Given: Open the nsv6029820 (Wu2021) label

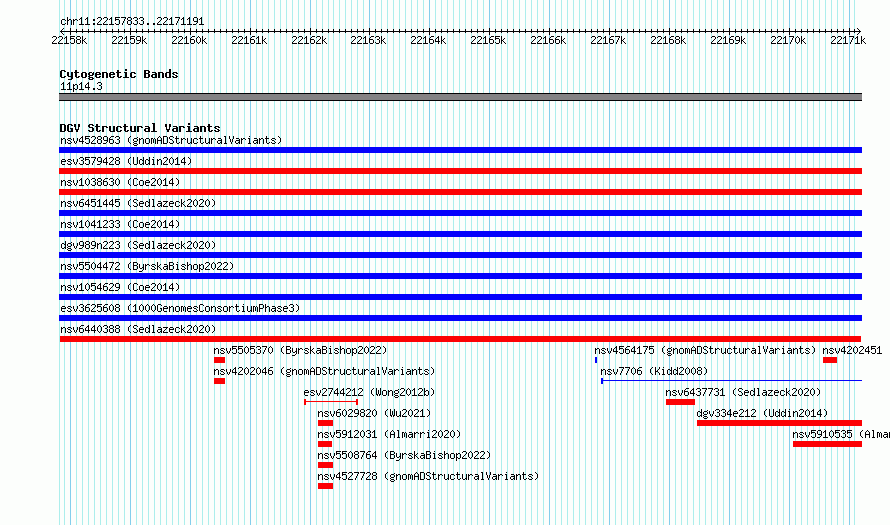Looking at the screenshot, I should [x=374, y=413].
